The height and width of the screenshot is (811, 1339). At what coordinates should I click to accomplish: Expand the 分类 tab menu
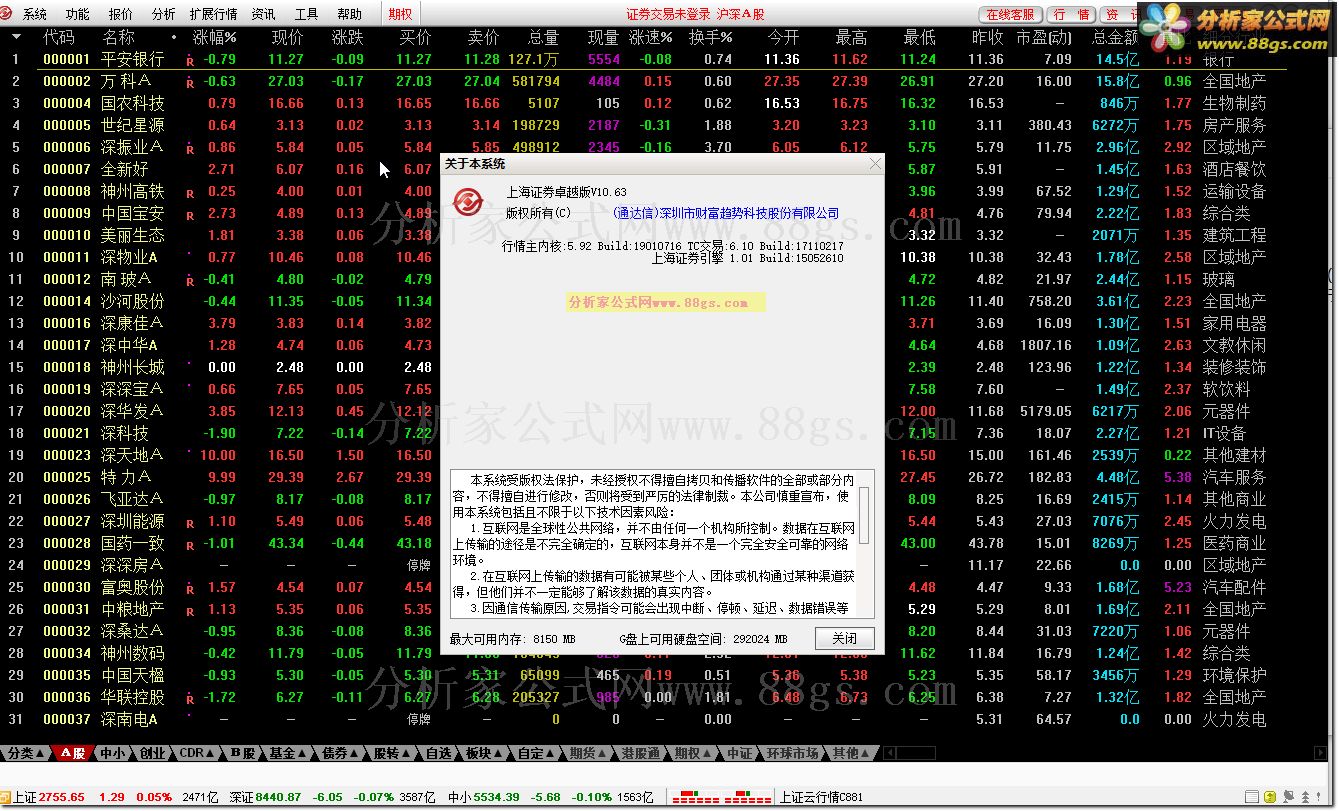[40, 753]
